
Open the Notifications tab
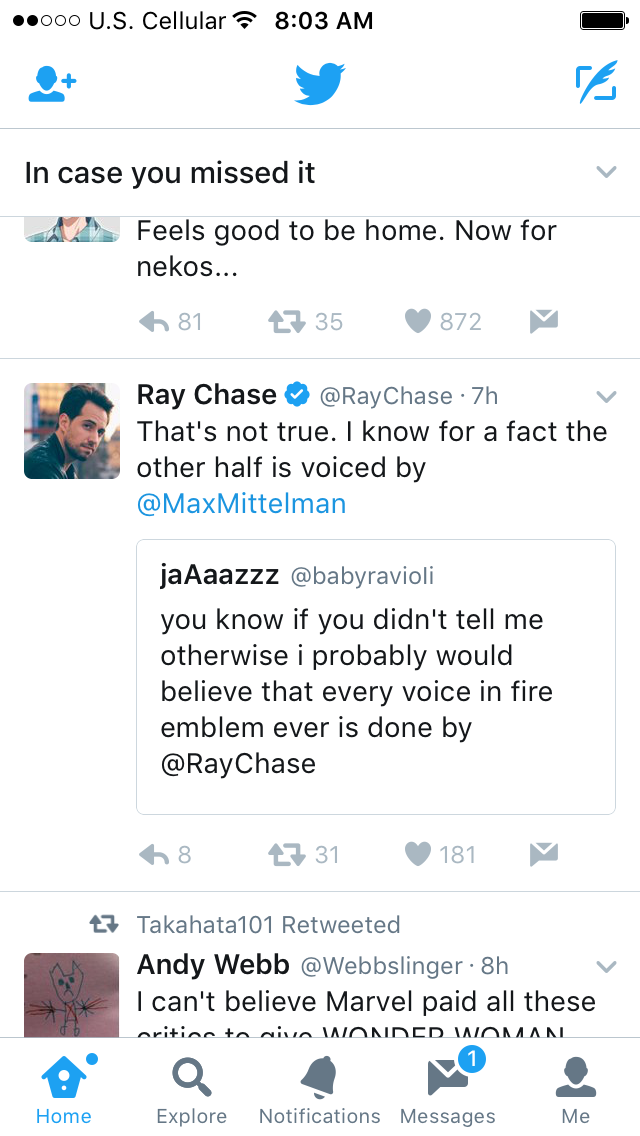[x=319, y=1090]
